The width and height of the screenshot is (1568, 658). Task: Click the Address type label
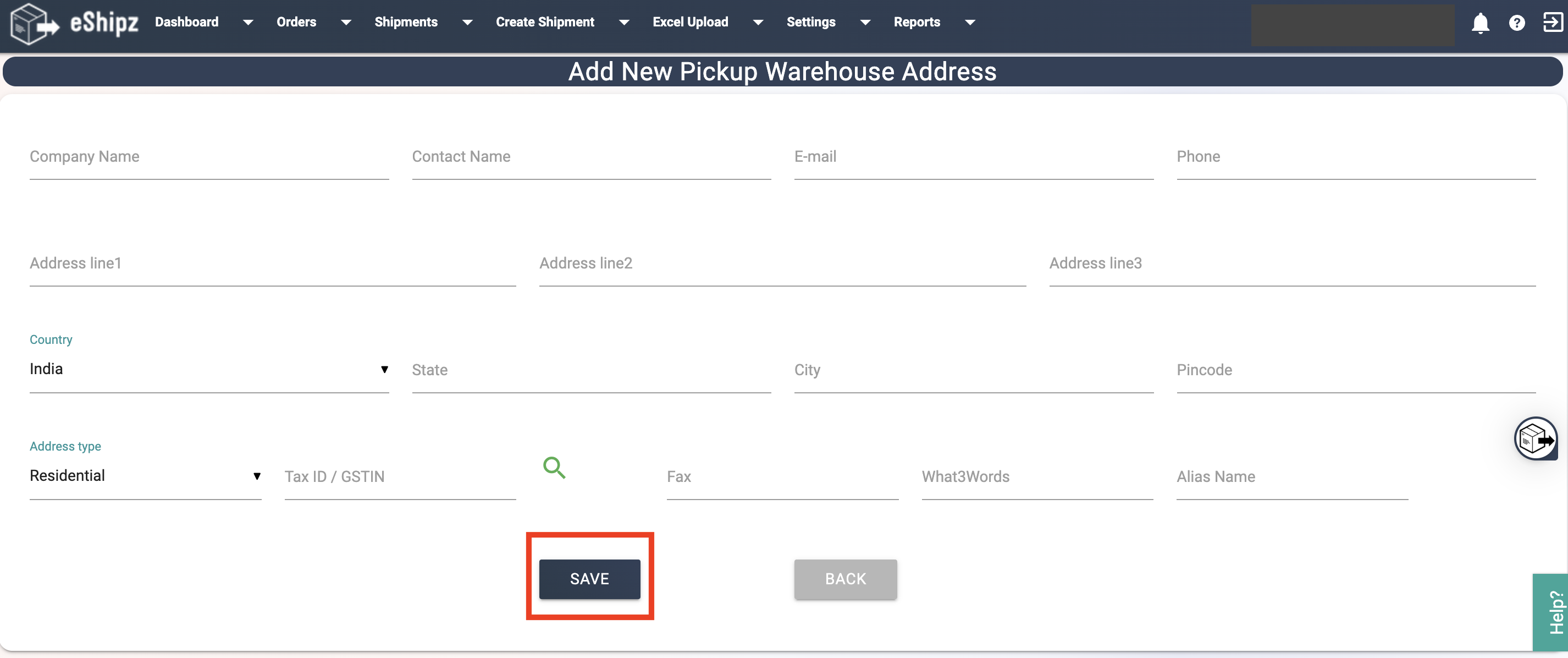65,446
